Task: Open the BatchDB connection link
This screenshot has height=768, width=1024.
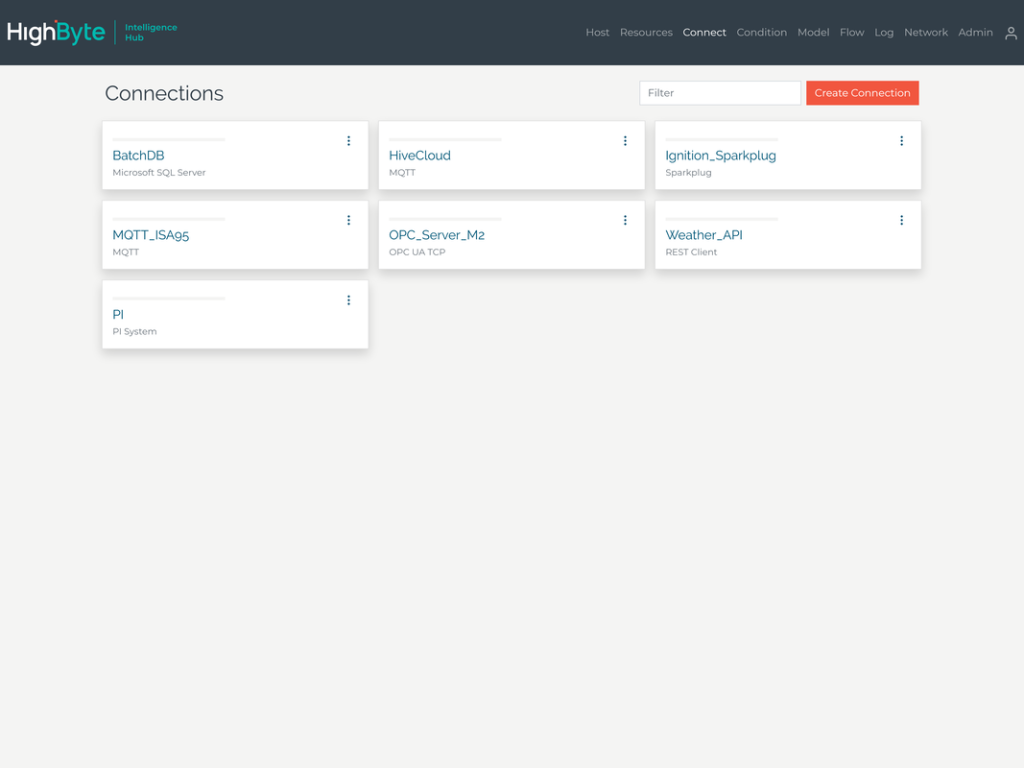Action: pyautogui.click(x=138, y=156)
